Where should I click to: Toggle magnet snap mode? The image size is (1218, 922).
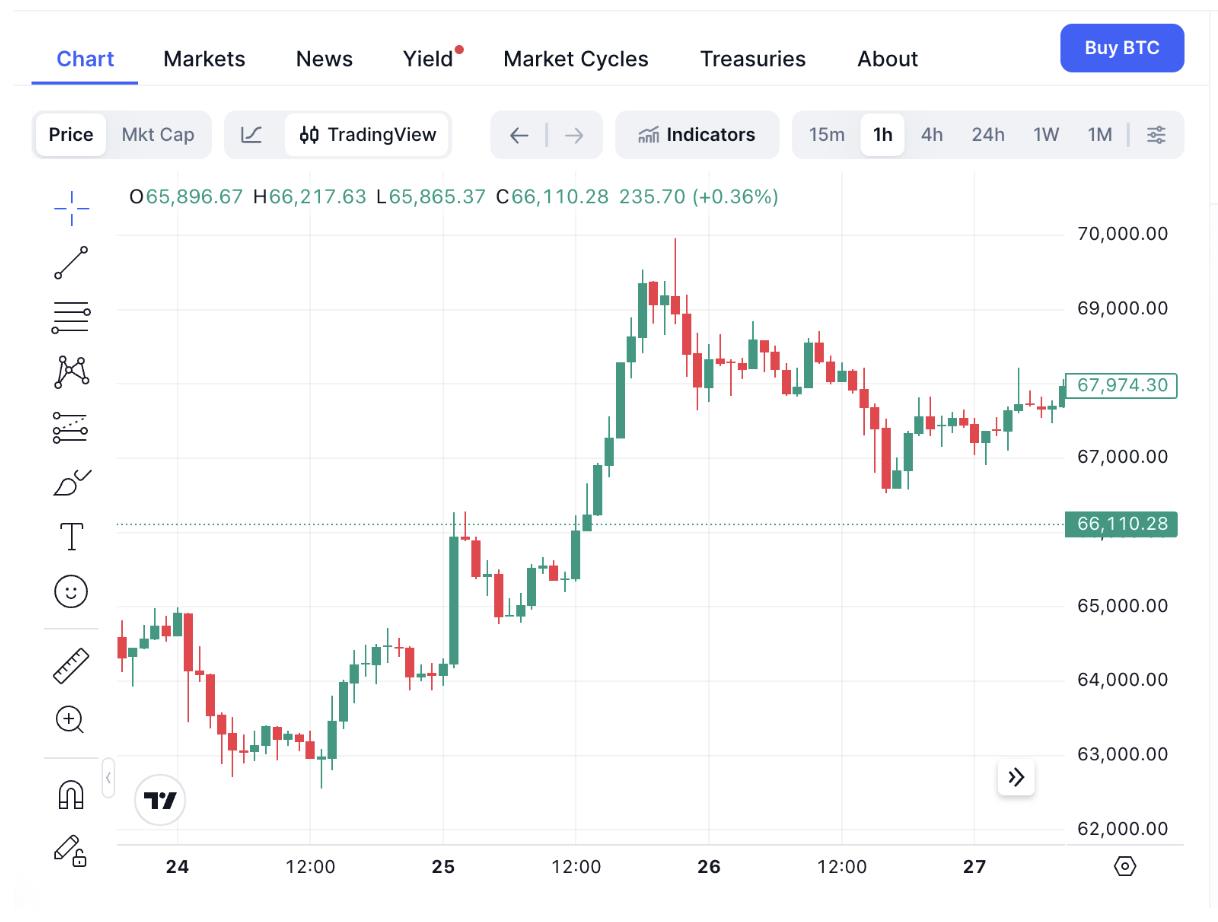pyautogui.click(x=71, y=793)
